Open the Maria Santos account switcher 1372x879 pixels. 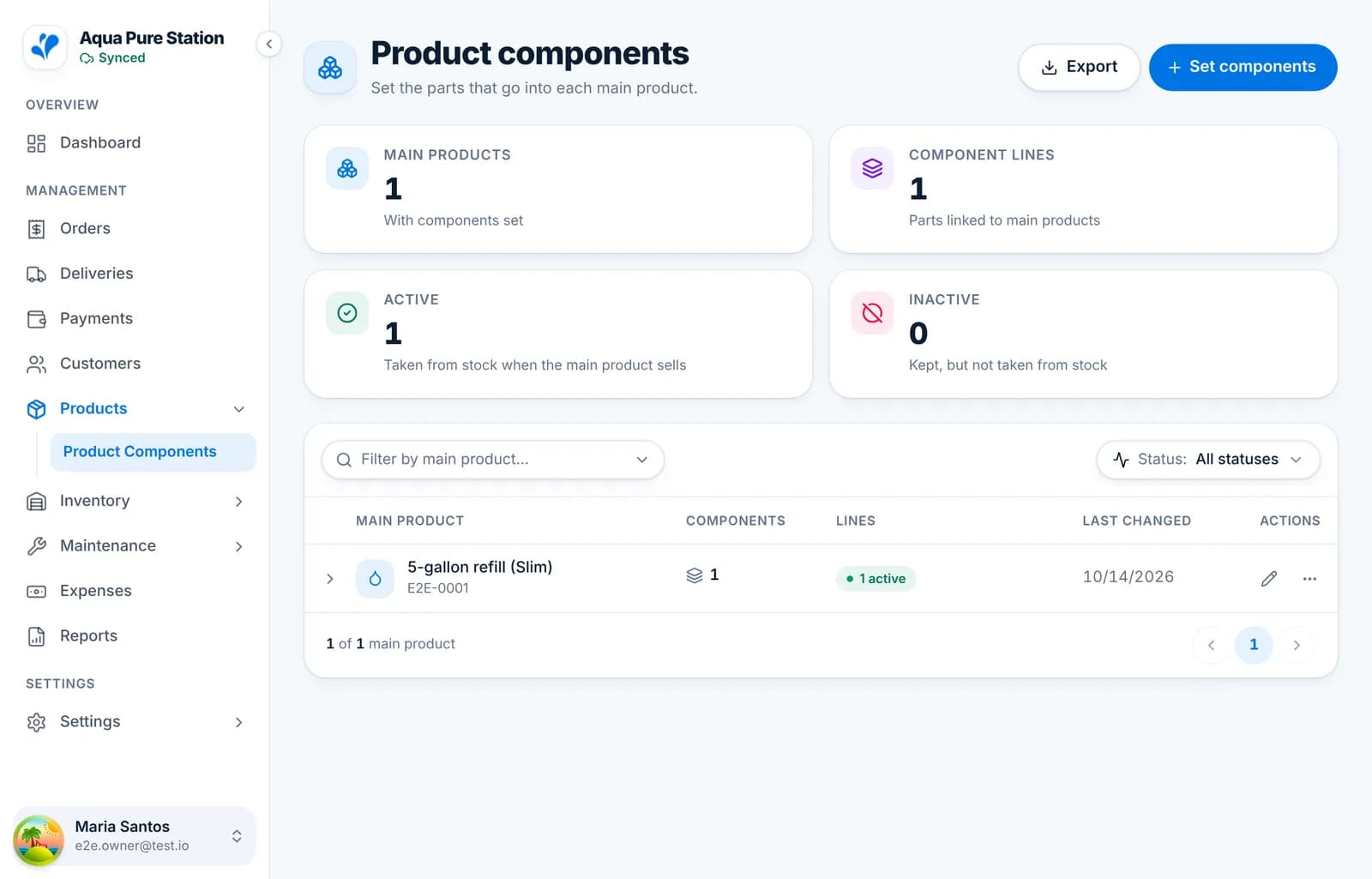(135, 836)
